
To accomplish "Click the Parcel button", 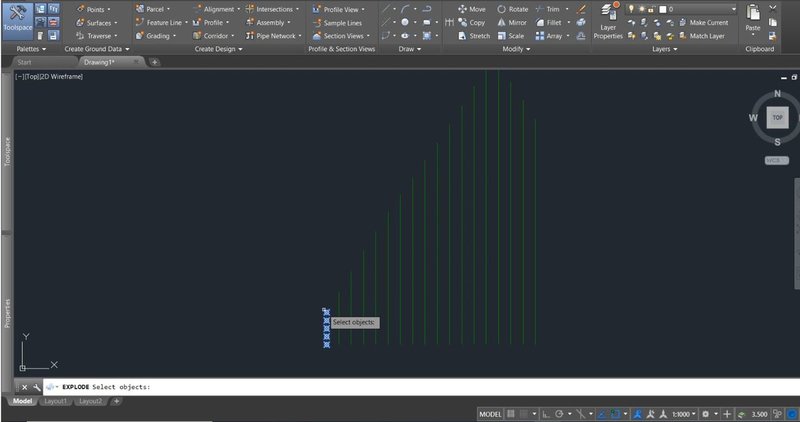I will (153, 9).
